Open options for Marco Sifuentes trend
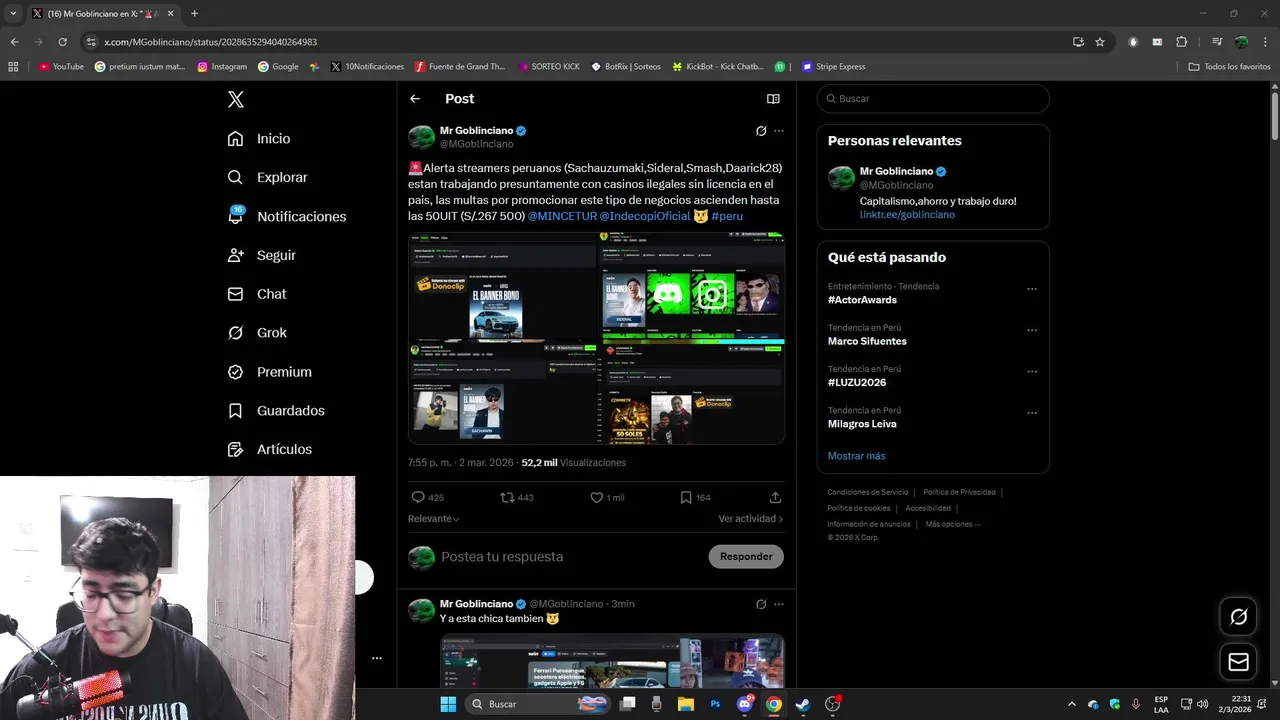 point(1032,330)
